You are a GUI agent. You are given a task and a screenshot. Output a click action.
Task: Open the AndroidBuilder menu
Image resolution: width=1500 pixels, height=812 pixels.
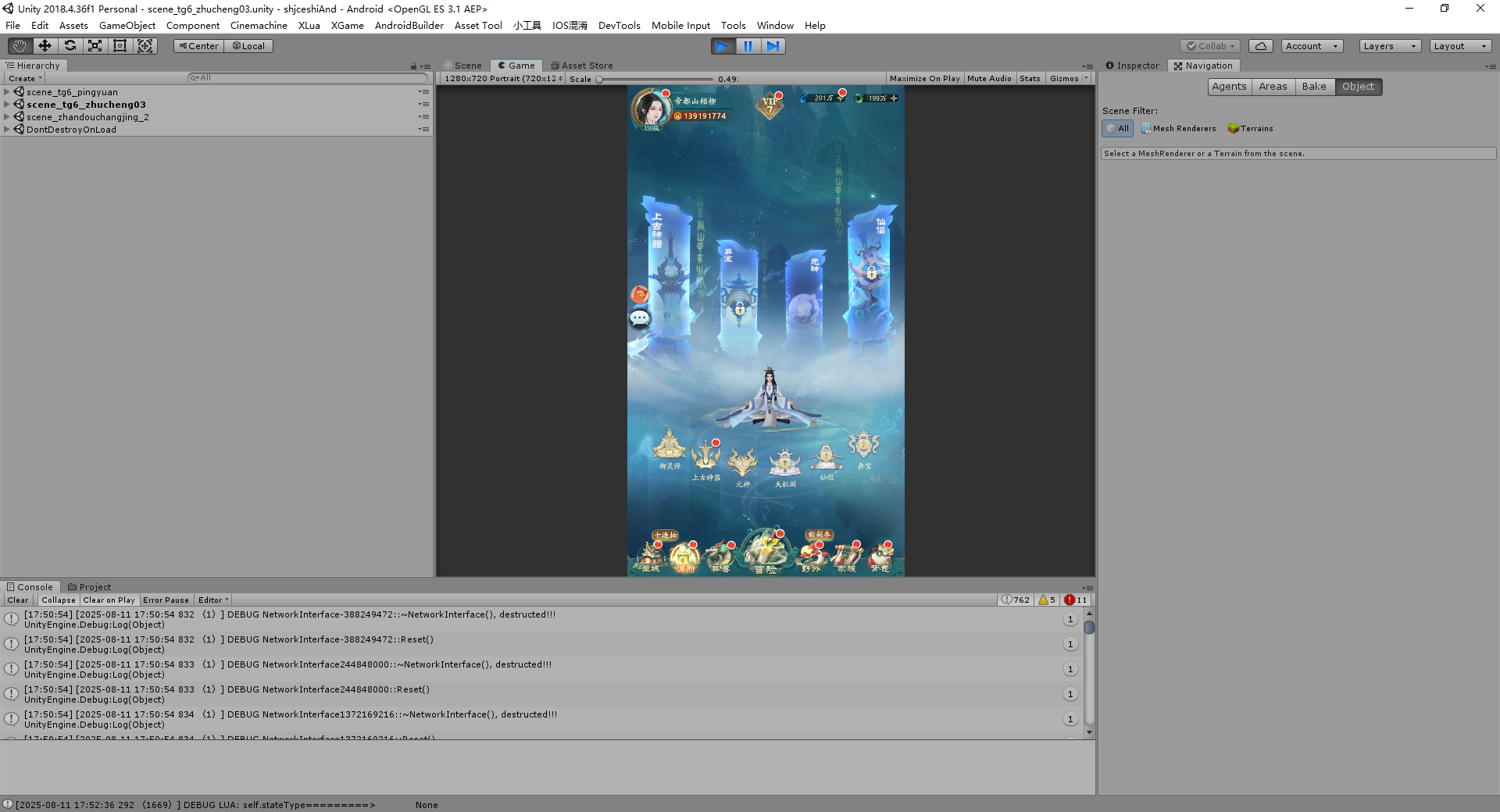(x=409, y=26)
